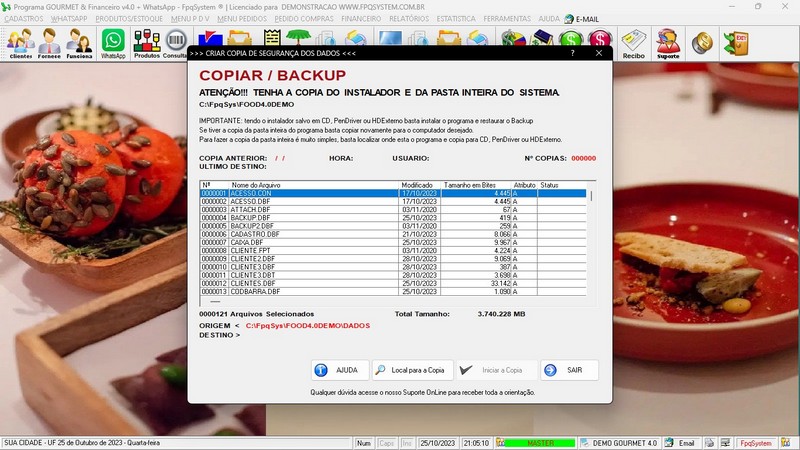Open the WHATSAPP menu
Screen dimensions: 800x450
coord(69,19)
